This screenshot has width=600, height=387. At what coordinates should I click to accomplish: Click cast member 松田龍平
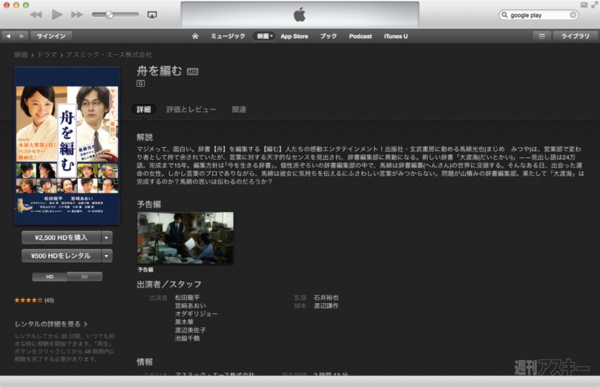point(187,297)
